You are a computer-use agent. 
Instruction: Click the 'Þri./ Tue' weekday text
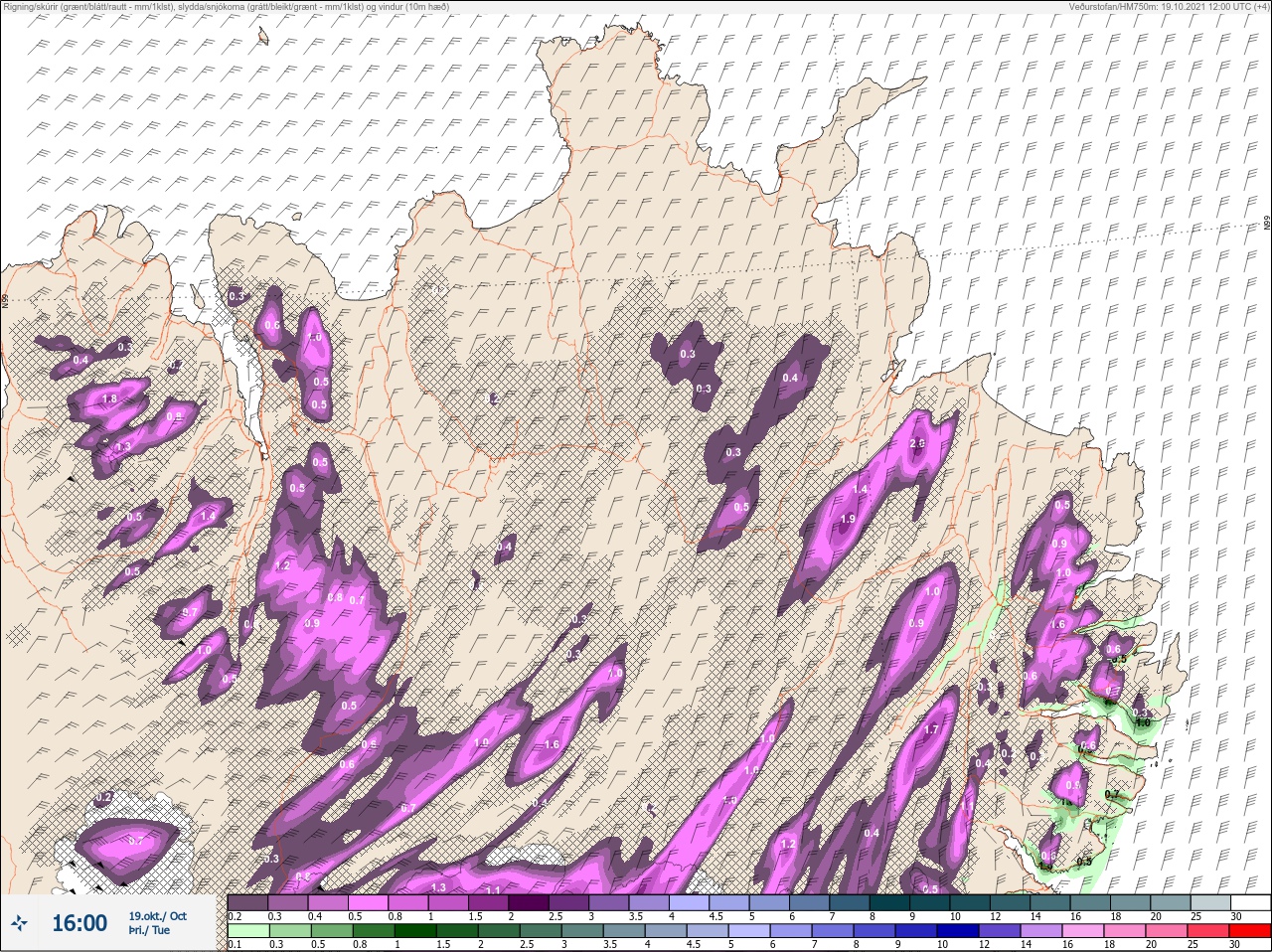coord(149,931)
